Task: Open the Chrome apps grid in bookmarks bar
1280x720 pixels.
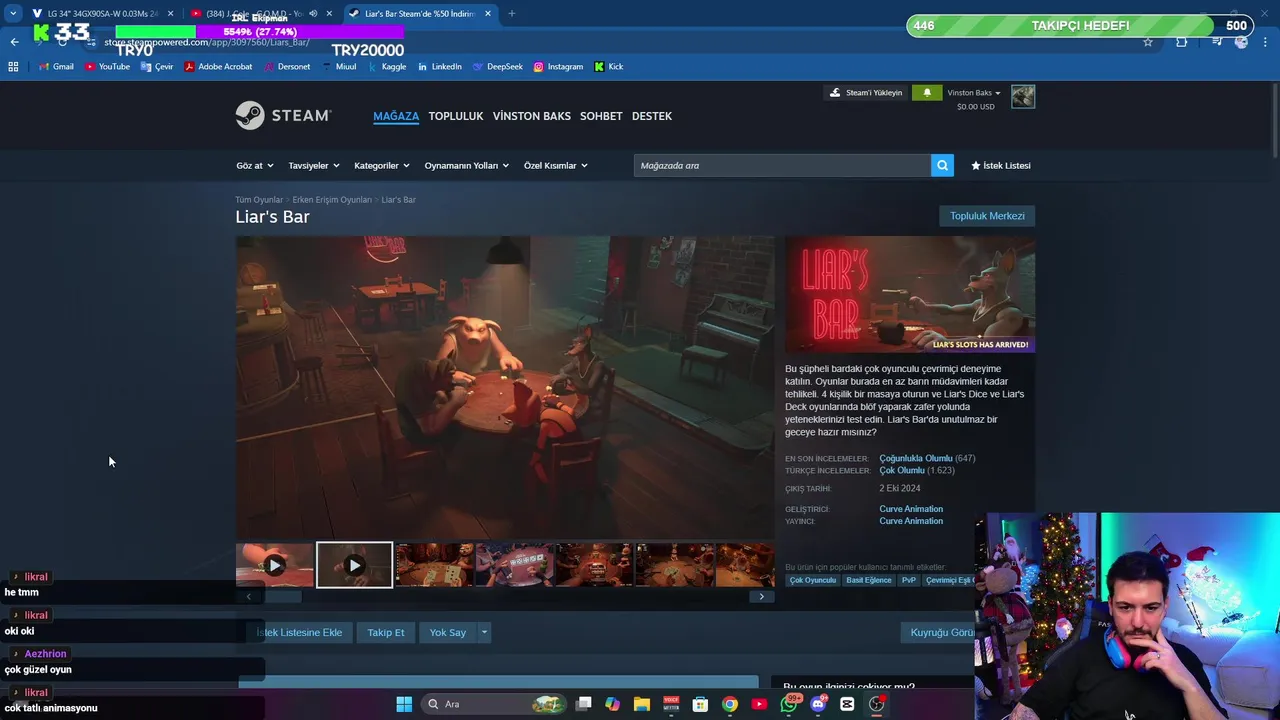Action: click(x=13, y=67)
